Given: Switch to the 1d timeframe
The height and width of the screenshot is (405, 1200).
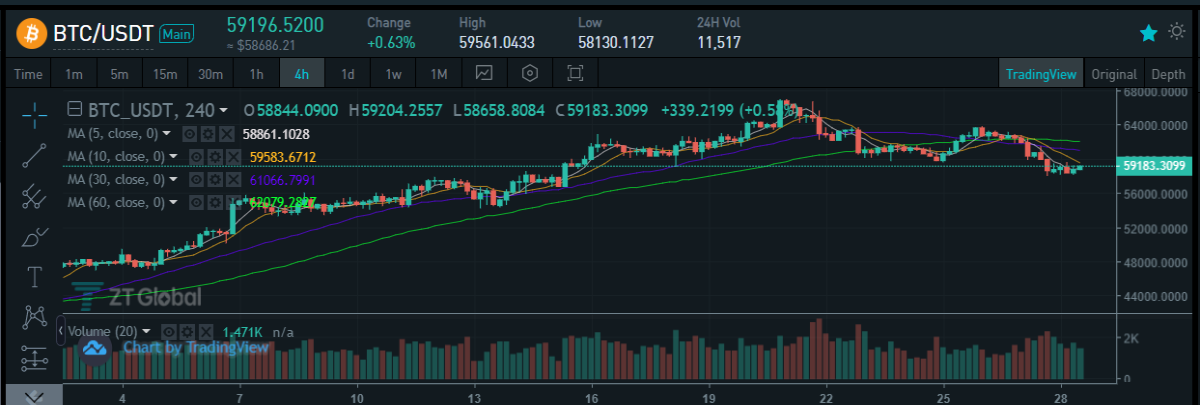Looking at the screenshot, I should pos(348,74).
